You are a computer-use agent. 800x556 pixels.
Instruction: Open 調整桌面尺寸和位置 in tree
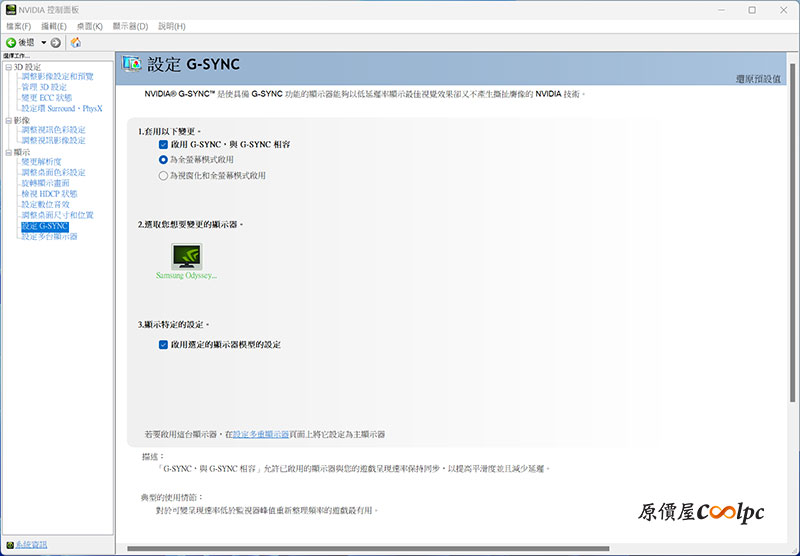click(57, 215)
